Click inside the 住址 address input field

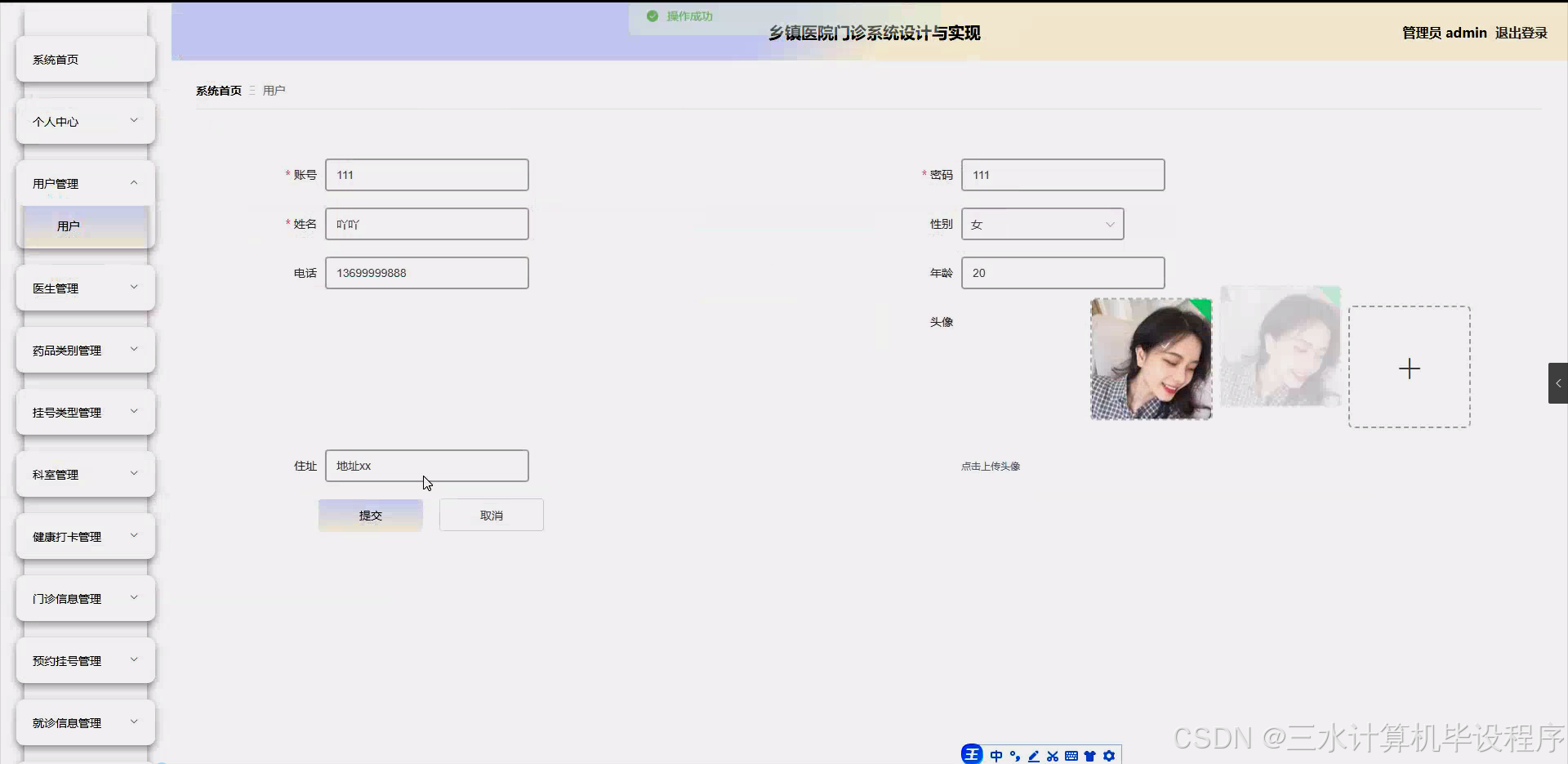(427, 465)
